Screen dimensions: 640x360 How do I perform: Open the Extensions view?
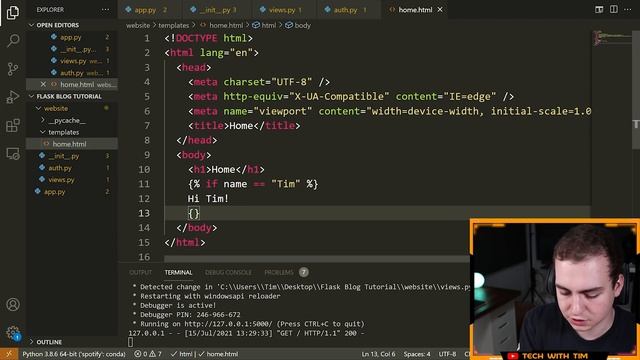[13, 125]
